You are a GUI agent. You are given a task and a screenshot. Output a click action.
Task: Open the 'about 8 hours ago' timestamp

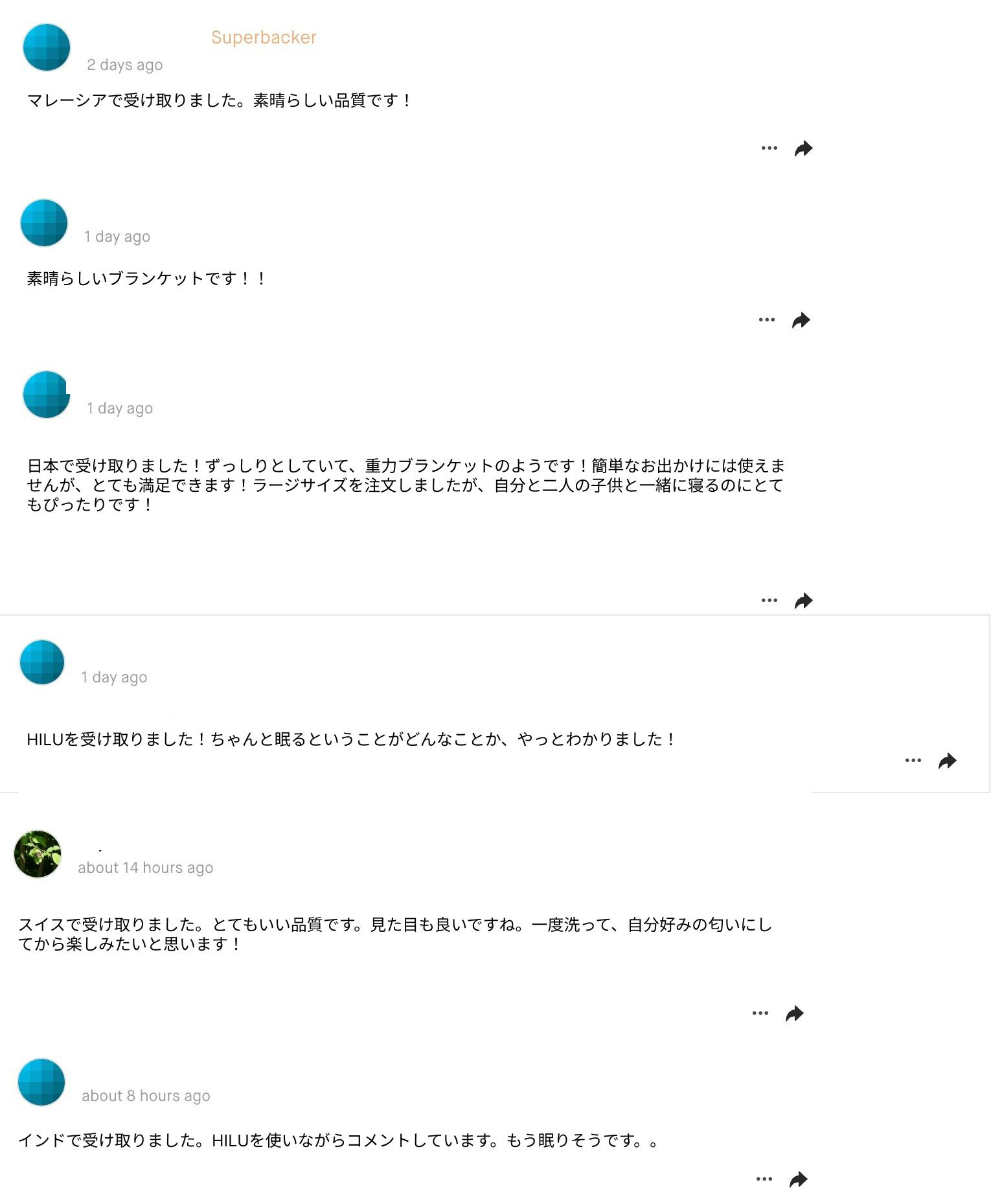click(x=146, y=1096)
